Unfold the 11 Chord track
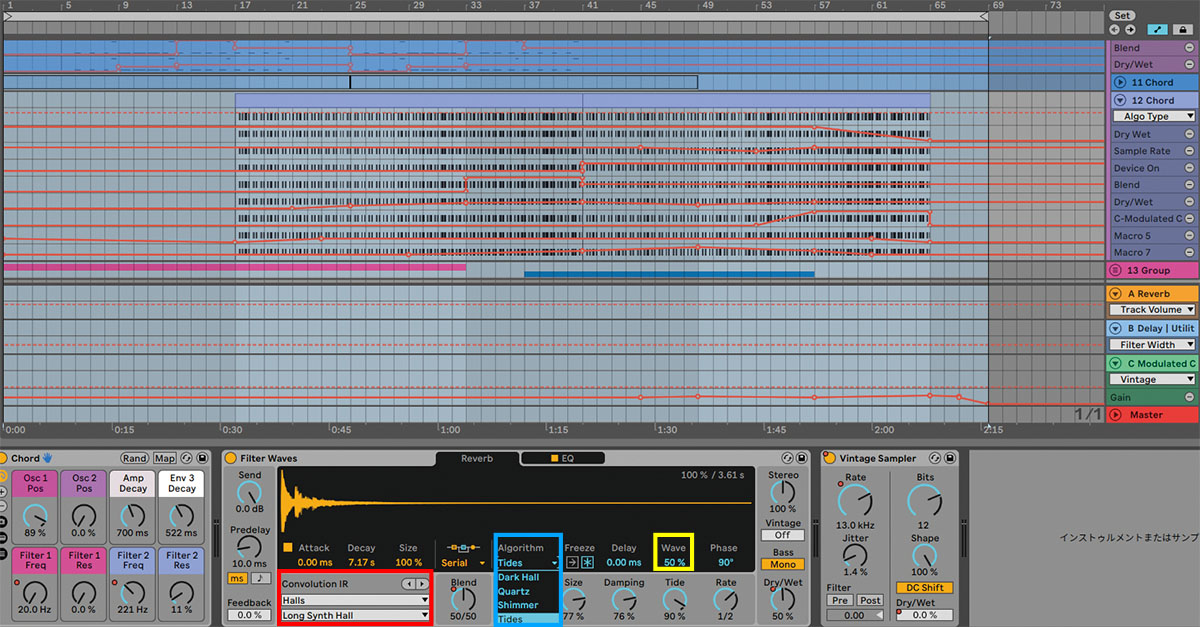This screenshot has width=1200, height=627. pos(1119,82)
